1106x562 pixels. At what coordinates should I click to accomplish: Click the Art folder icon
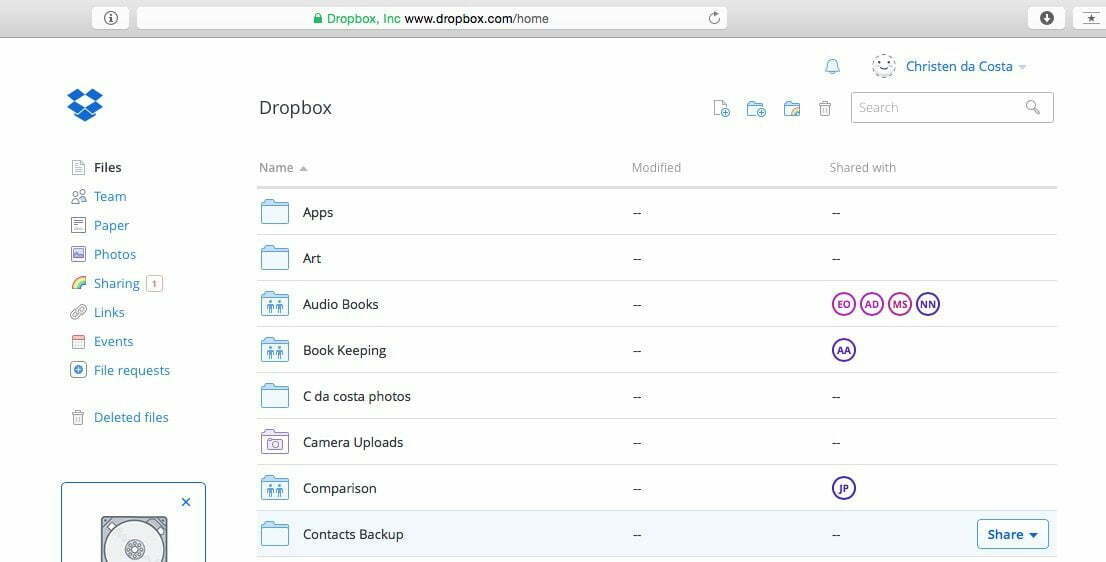pyautogui.click(x=275, y=258)
